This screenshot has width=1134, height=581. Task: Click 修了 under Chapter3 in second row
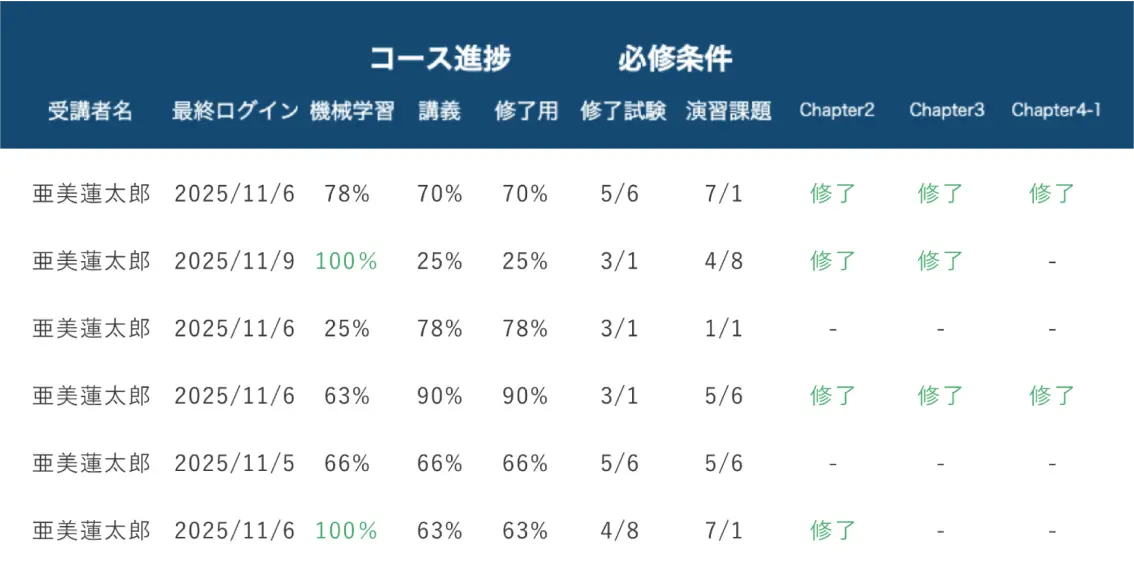(940, 261)
